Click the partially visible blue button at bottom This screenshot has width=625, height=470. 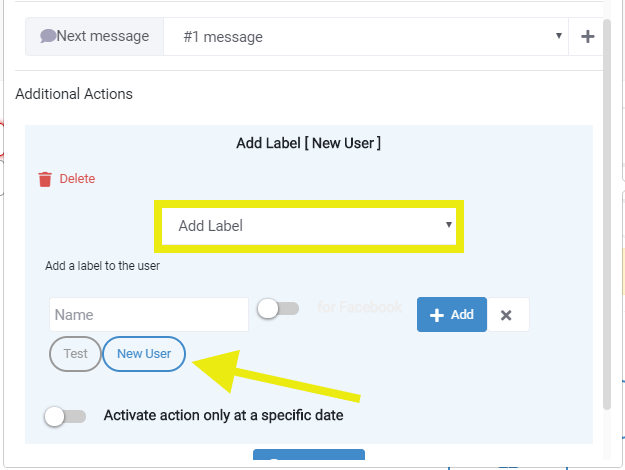(309, 454)
